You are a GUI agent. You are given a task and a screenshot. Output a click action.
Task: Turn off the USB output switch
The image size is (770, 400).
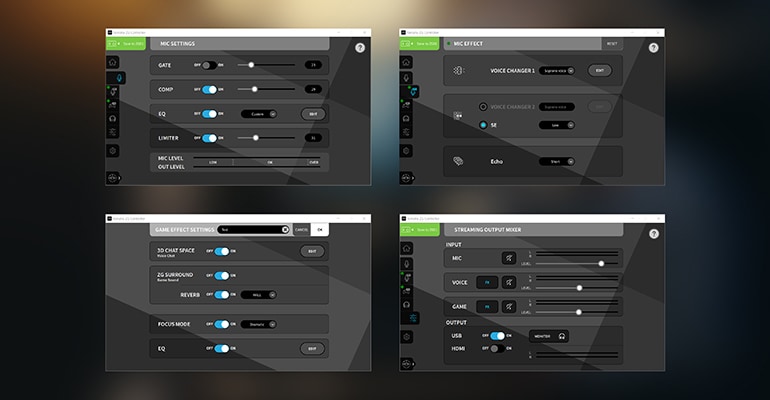click(x=497, y=336)
